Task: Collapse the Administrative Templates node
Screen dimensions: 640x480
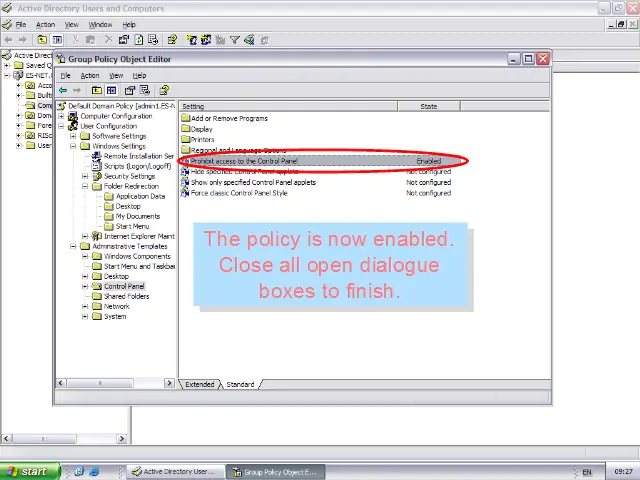Action: 73,246
